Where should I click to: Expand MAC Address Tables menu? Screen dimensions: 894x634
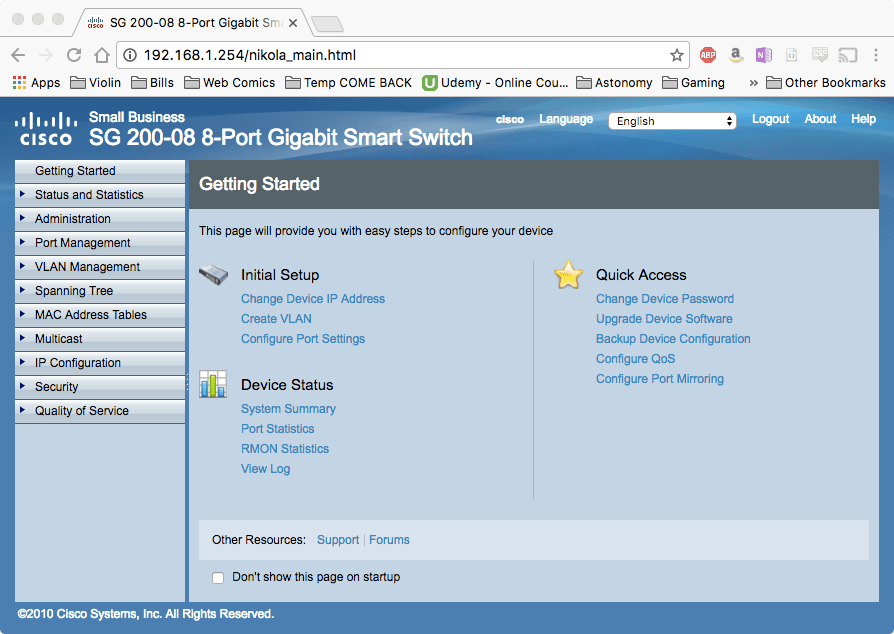[100, 315]
